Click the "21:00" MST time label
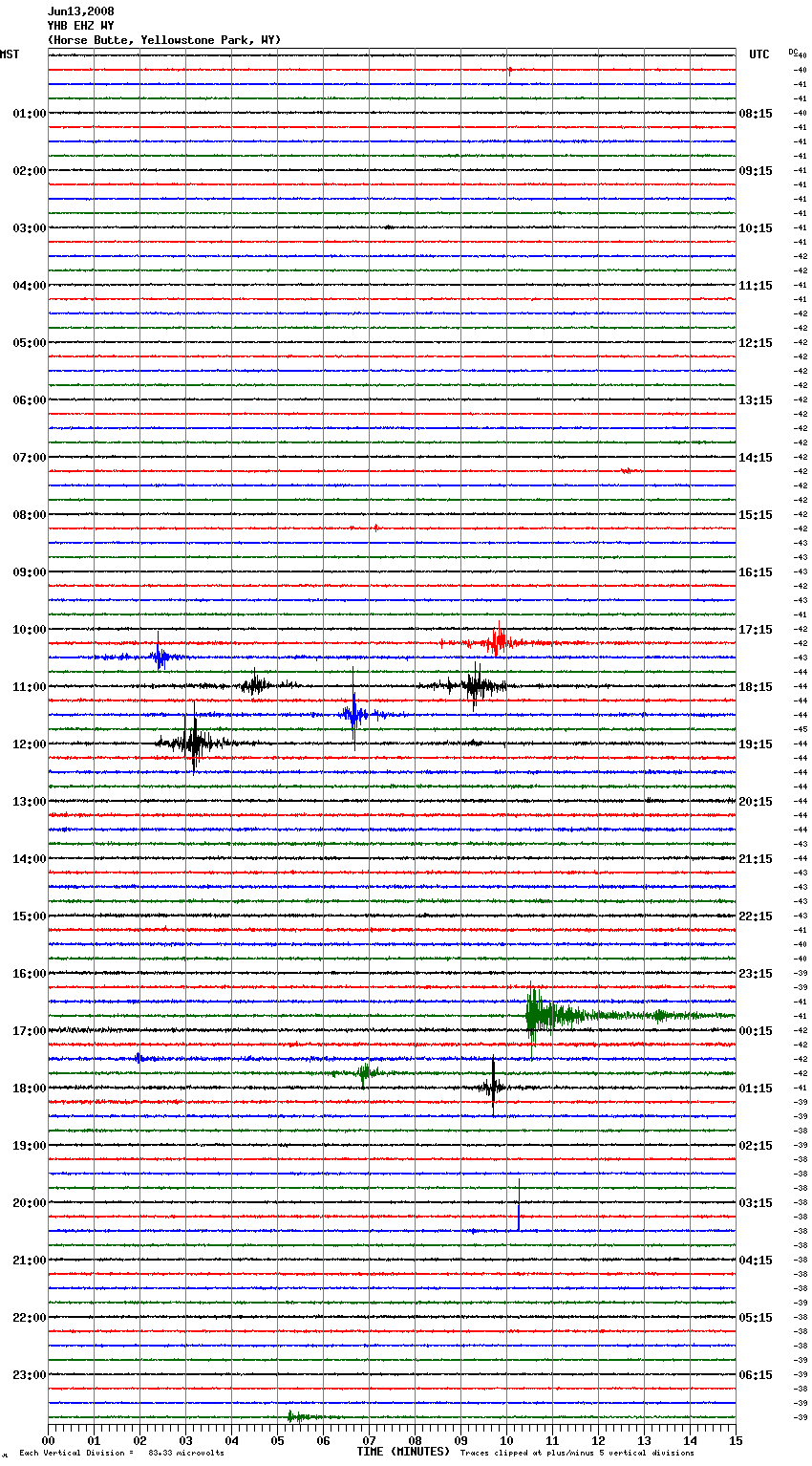812x1466 pixels. 30,1261
